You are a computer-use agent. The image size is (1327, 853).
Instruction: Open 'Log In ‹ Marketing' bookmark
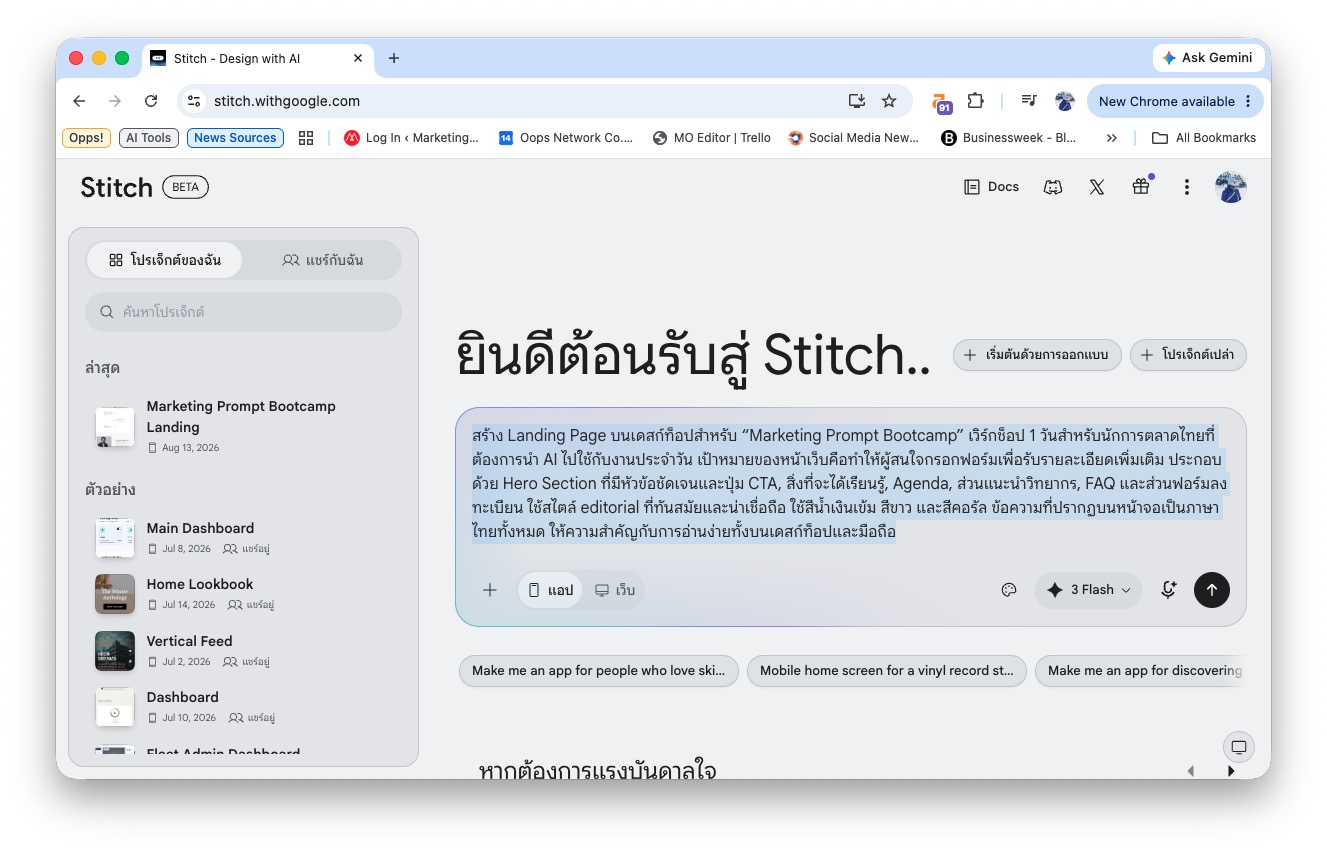[411, 138]
